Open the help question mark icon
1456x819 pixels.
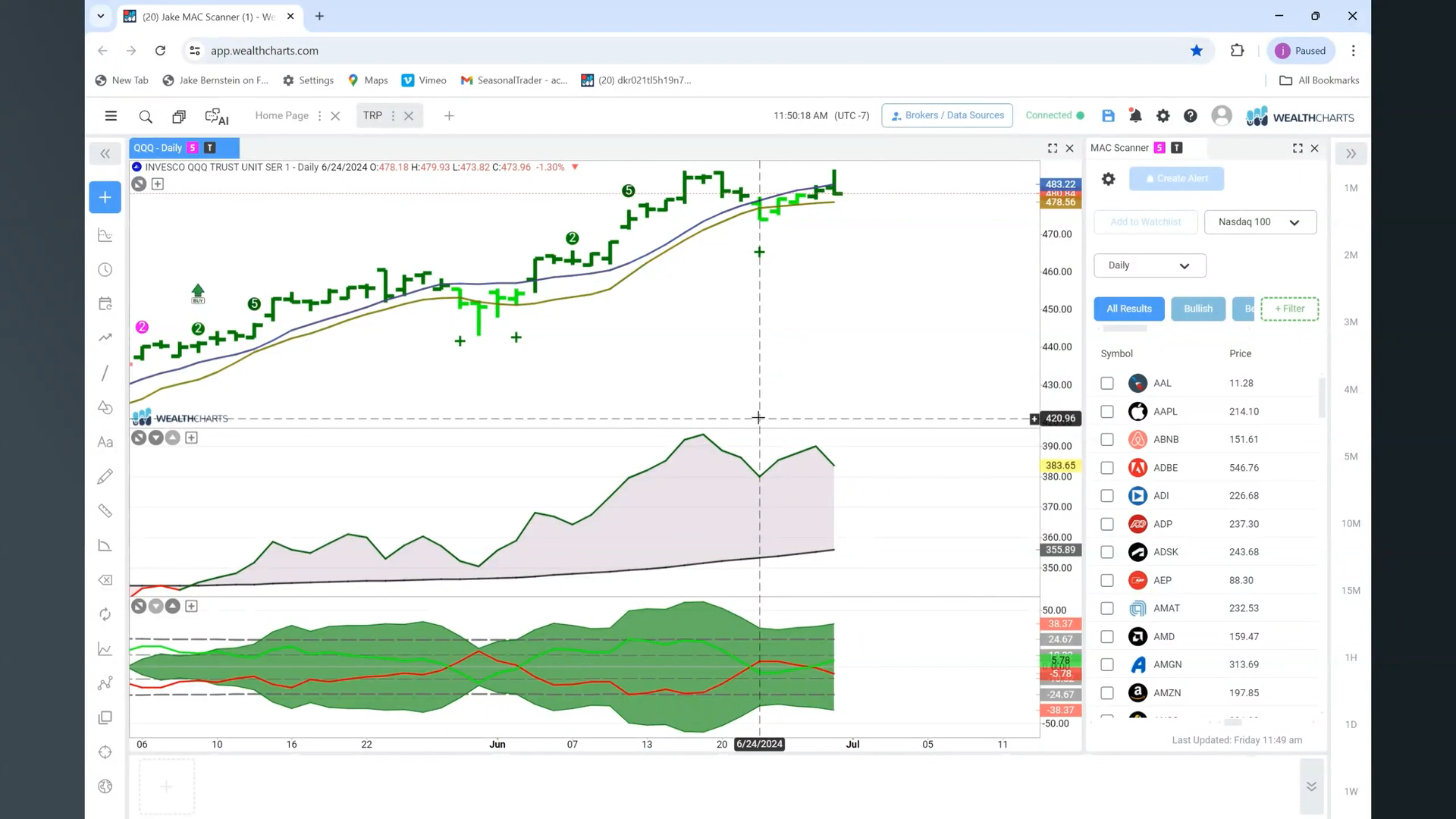(1191, 116)
